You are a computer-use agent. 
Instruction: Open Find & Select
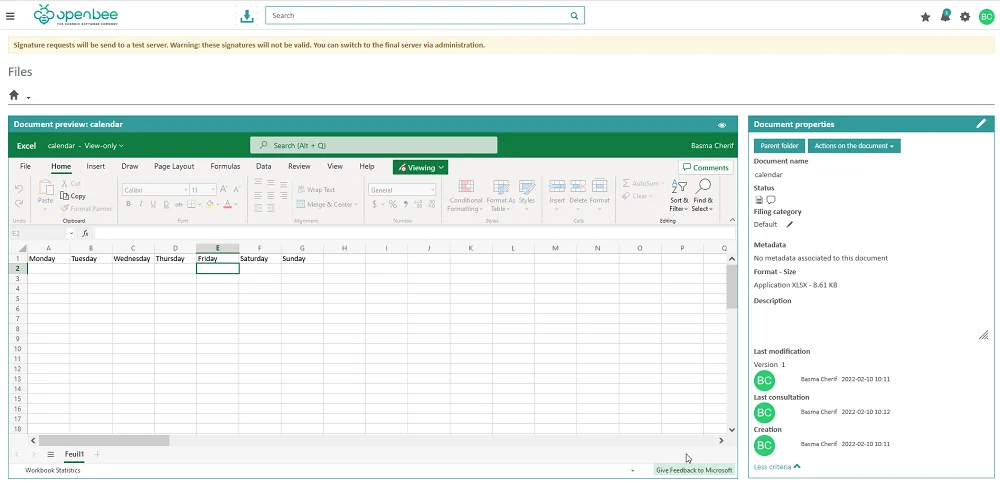(x=702, y=196)
